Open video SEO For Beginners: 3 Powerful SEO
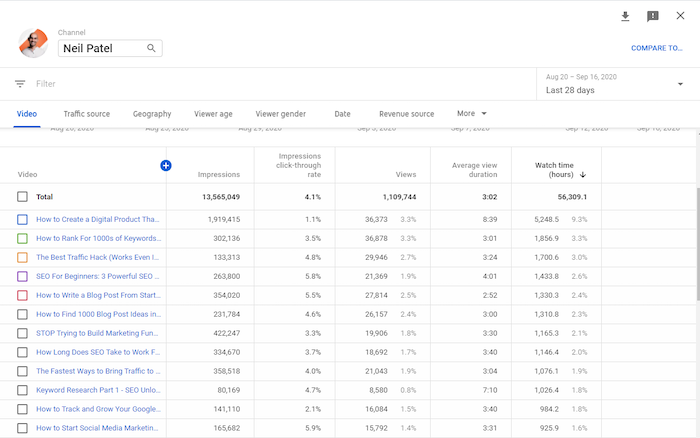Viewport: 700px width, 438px height. point(98,276)
